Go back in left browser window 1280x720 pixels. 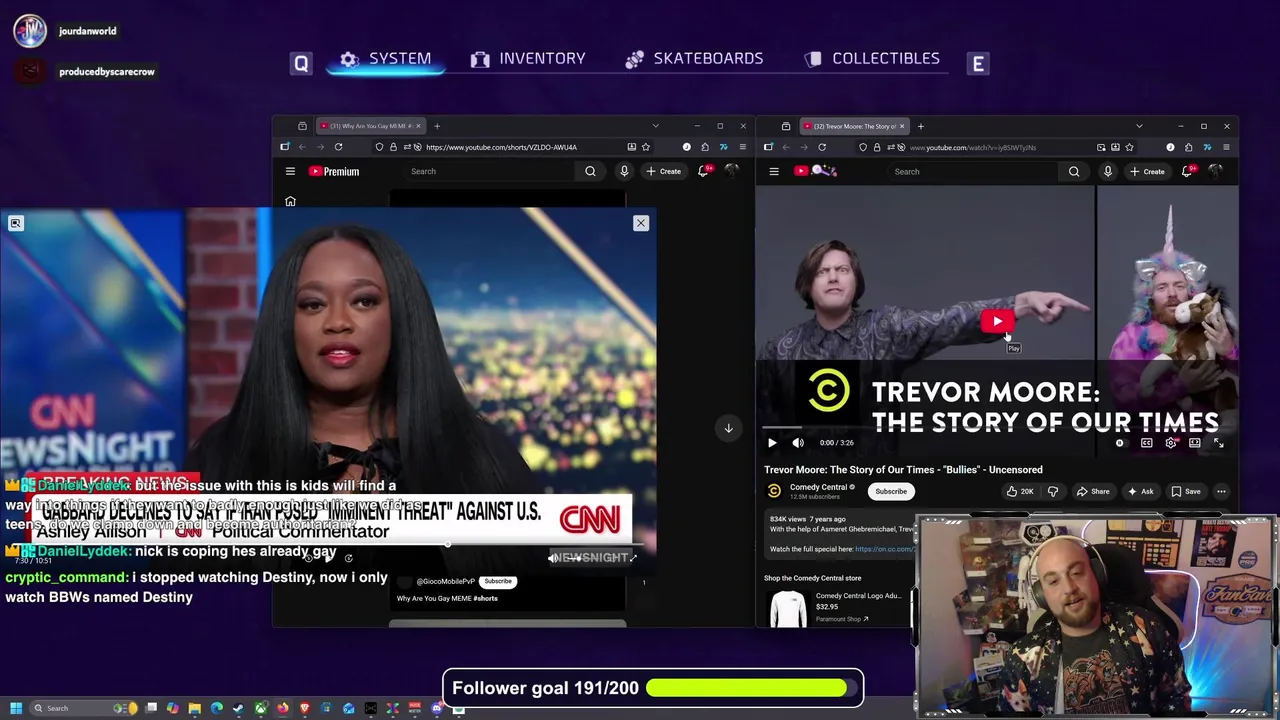tap(302, 147)
